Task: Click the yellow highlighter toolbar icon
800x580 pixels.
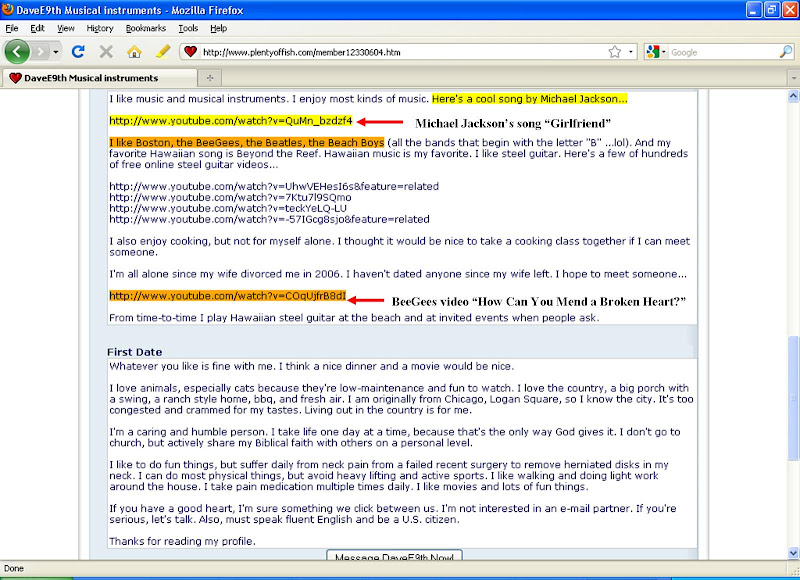Action: pyautogui.click(x=163, y=52)
